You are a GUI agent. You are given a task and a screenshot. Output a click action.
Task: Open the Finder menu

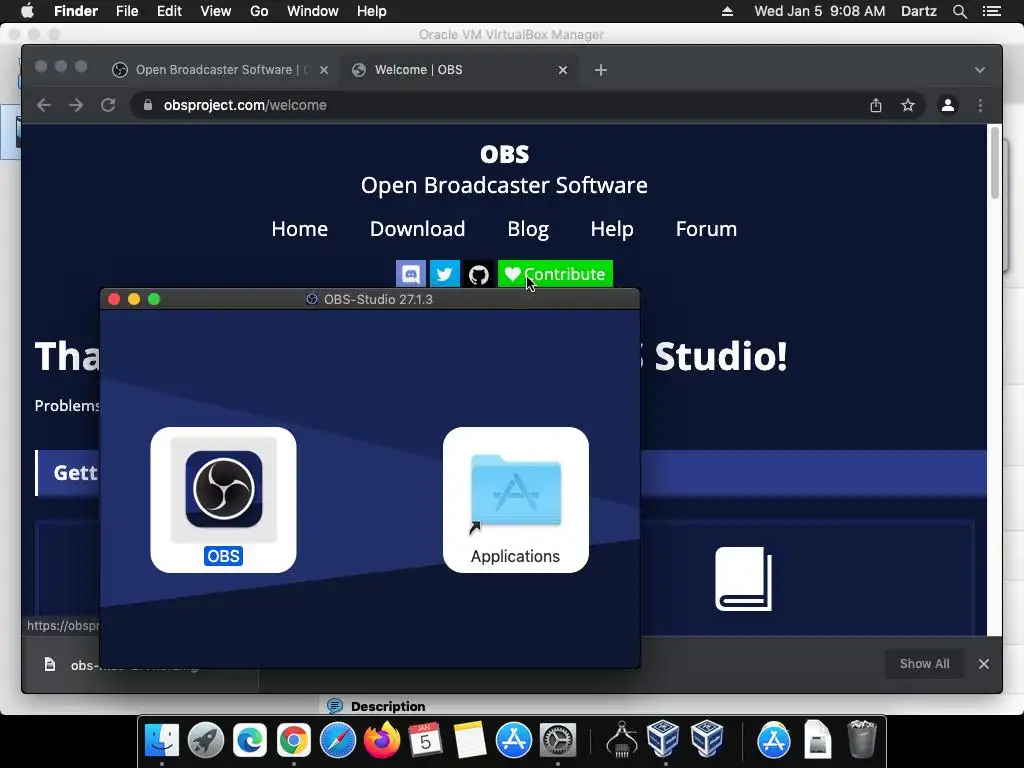[x=76, y=11]
